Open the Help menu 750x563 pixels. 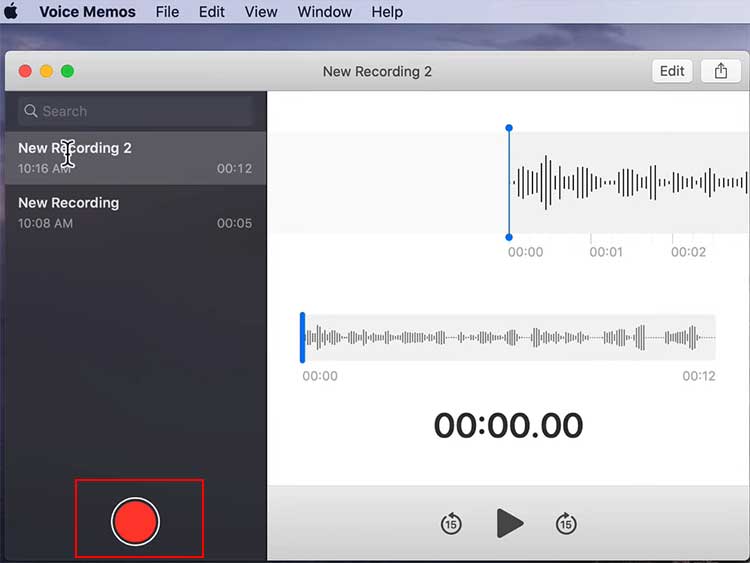click(x=387, y=11)
